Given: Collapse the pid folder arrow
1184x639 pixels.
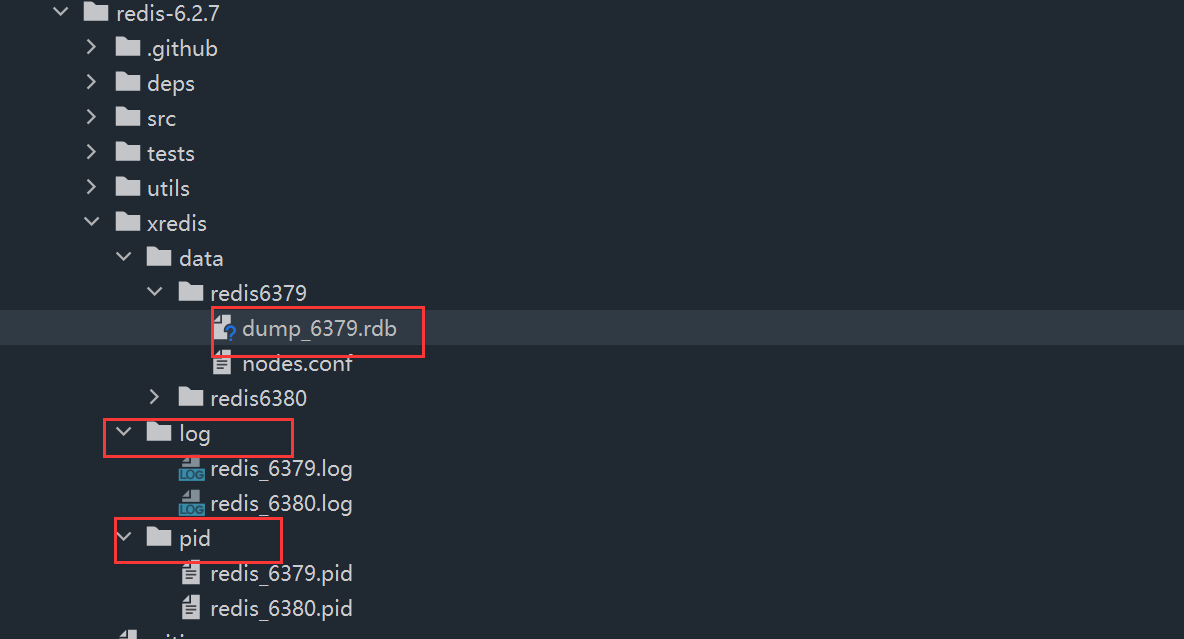Looking at the screenshot, I should (x=123, y=538).
